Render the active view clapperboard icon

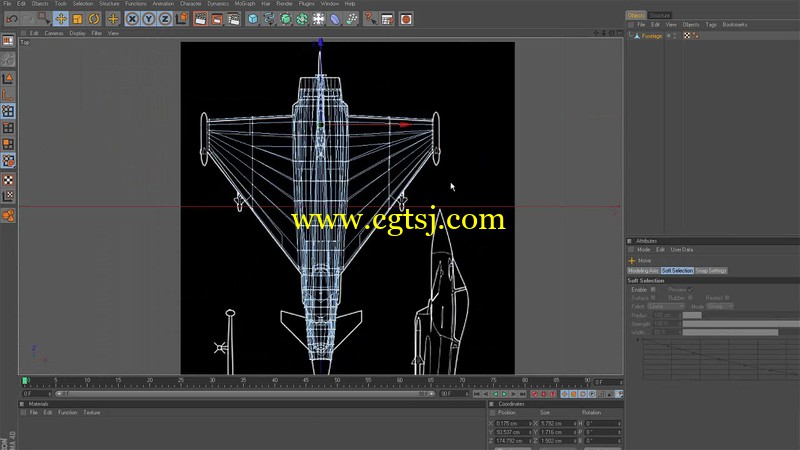point(201,19)
